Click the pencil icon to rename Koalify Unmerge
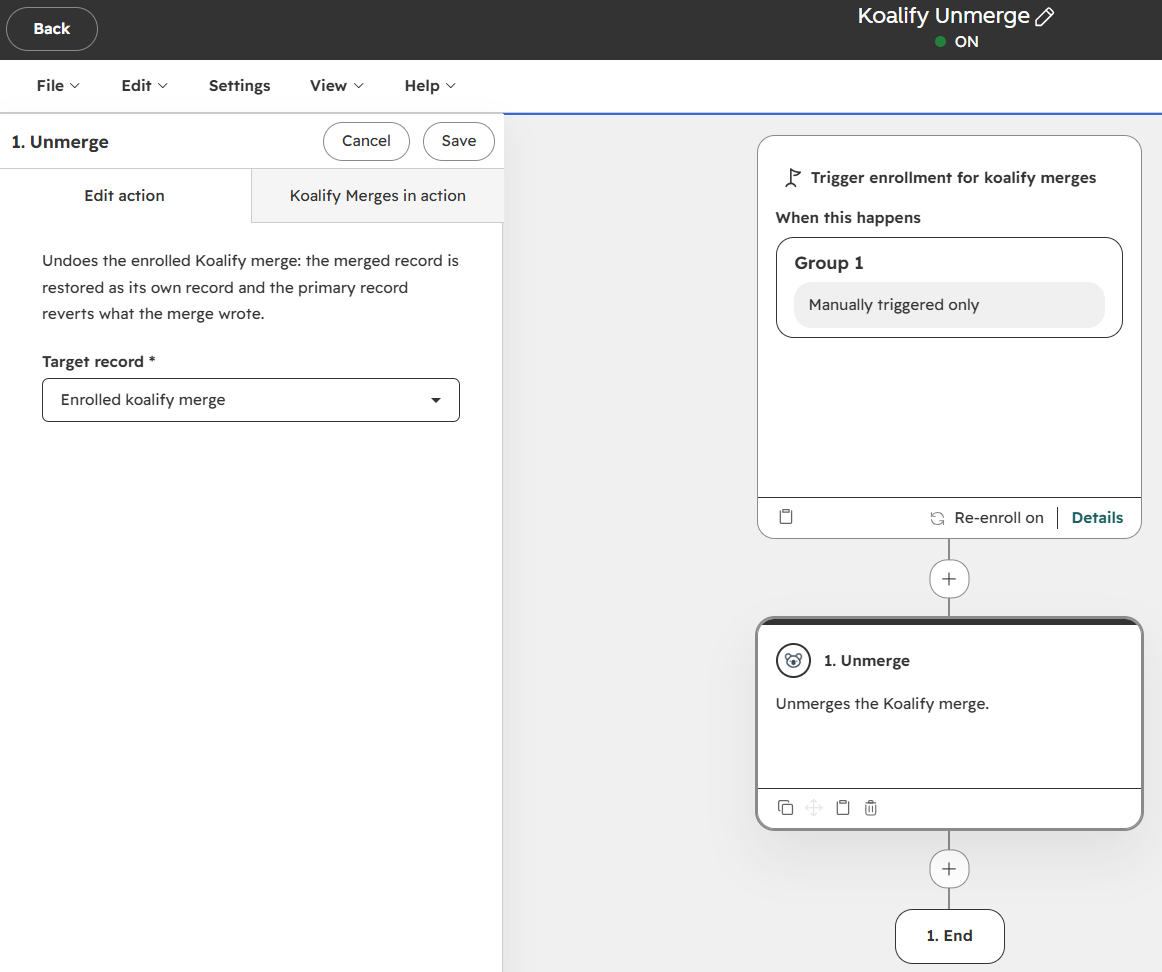This screenshot has width=1162, height=972. (1044, 17)
